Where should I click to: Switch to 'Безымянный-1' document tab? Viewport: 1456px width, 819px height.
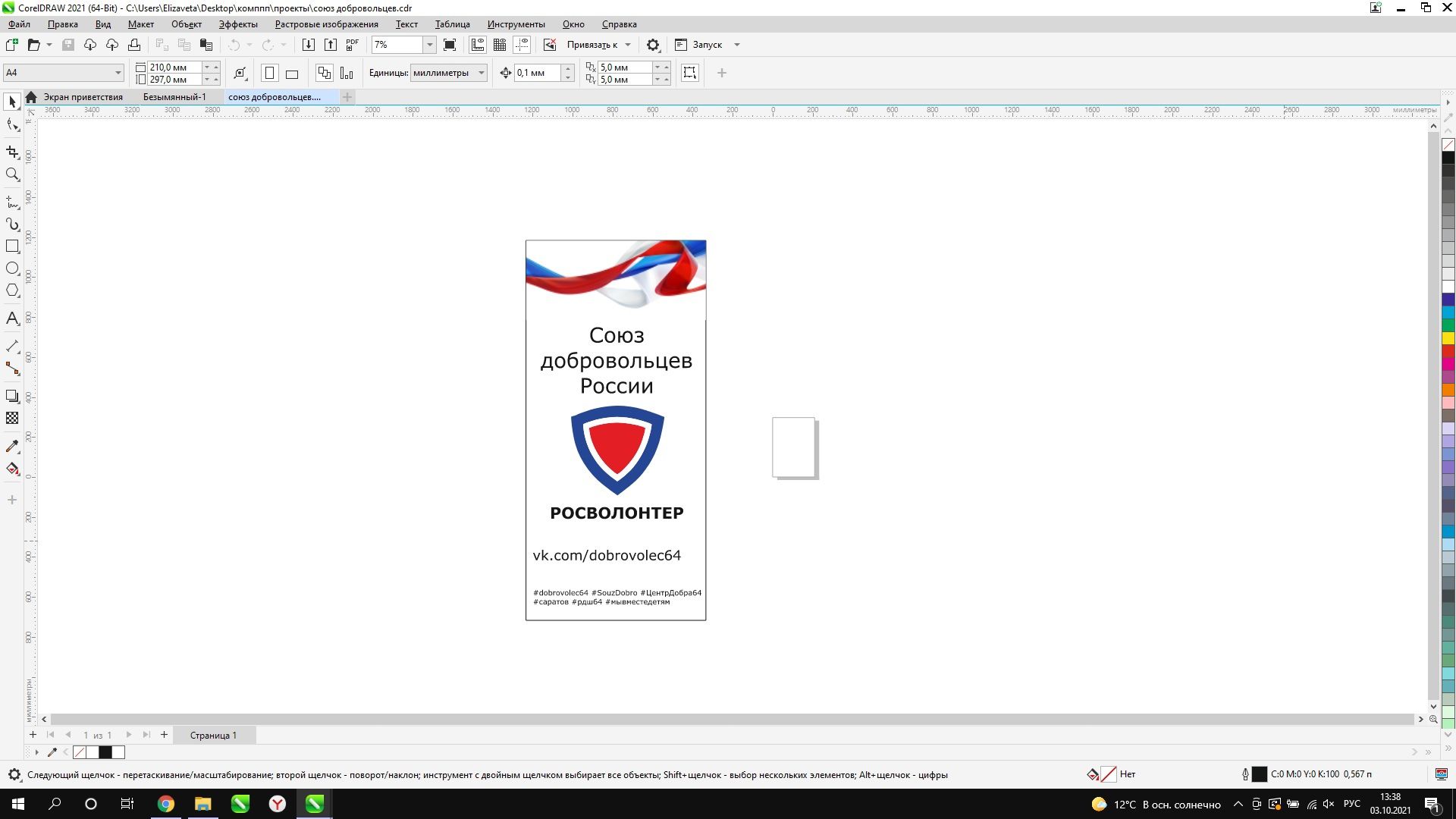click(174, 97)
